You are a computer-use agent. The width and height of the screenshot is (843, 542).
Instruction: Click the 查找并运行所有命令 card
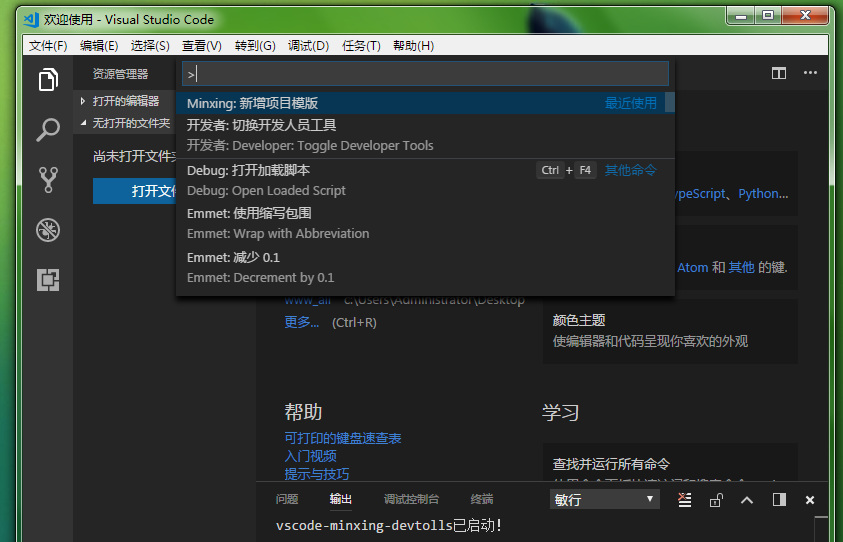[x=670, y=462]
